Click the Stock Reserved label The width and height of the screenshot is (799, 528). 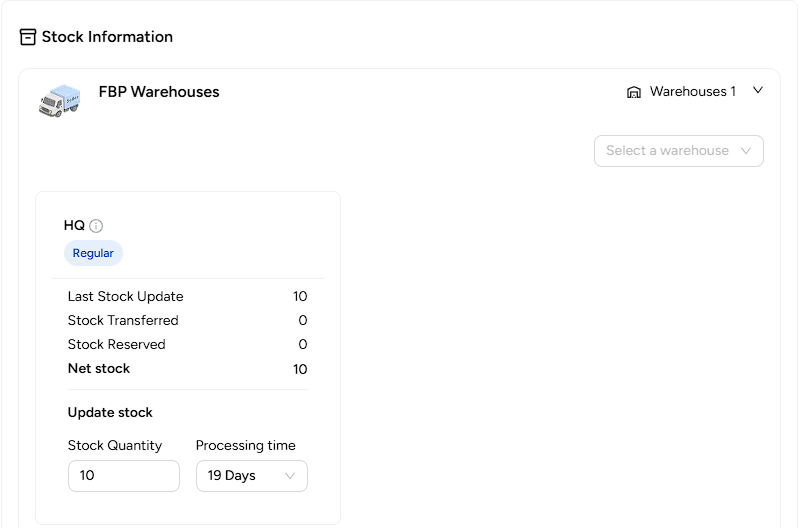click(117, 345)
